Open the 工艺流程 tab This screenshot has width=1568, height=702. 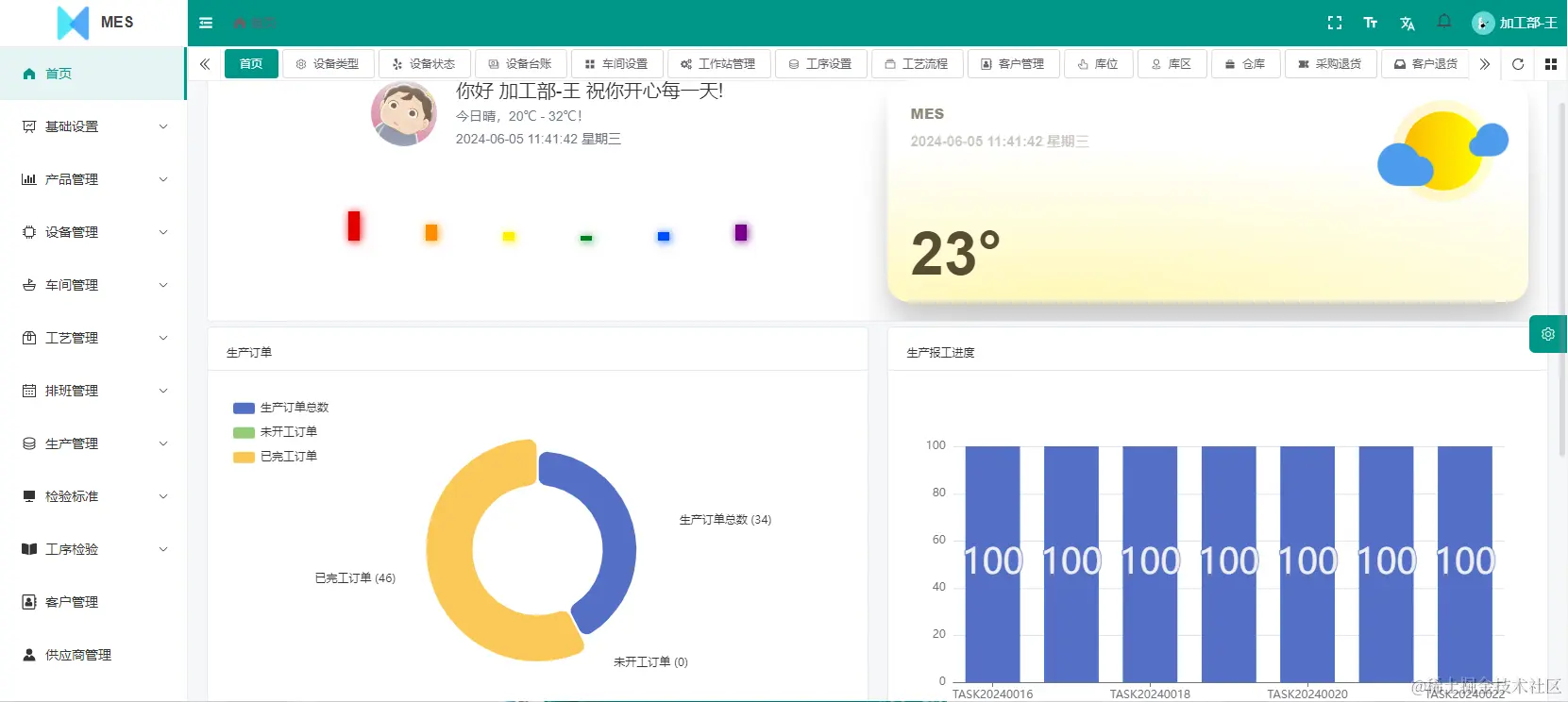point(917,64)
